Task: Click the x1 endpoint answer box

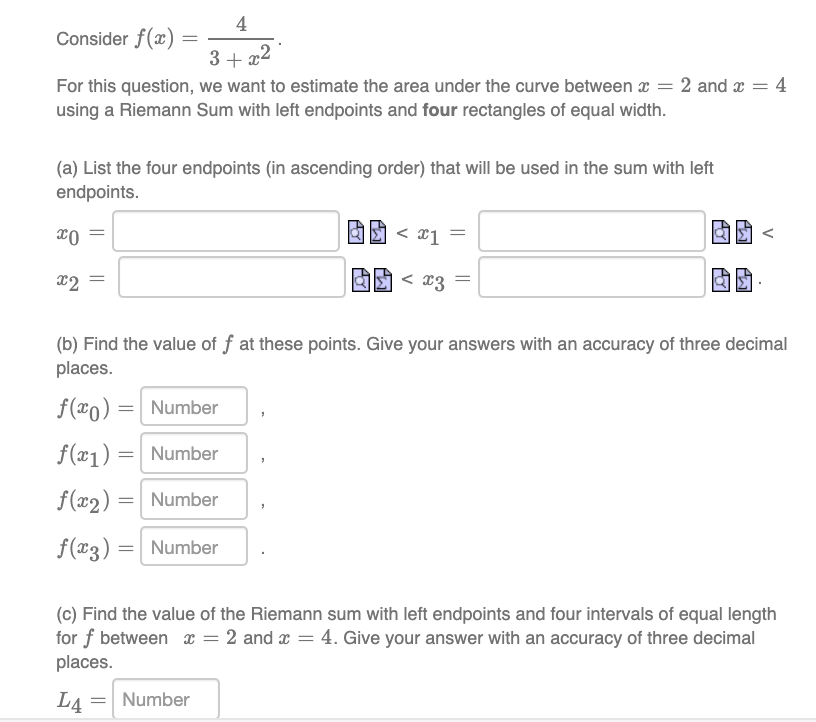Action: coord(590,232)
